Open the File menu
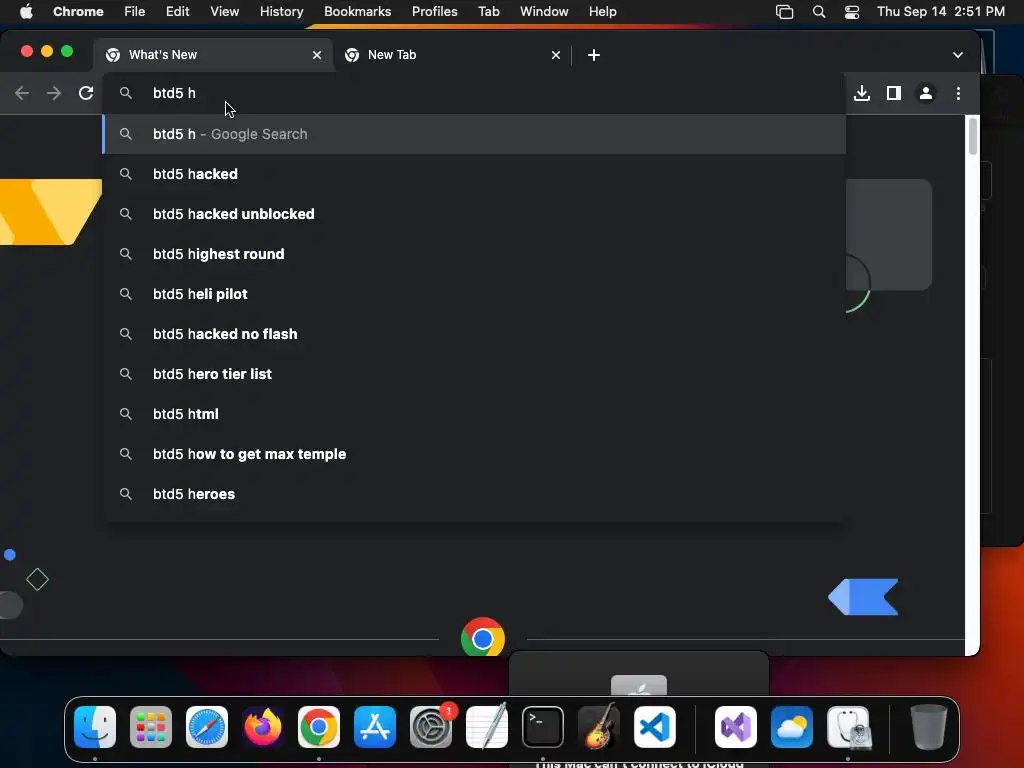Image resolution: width=1024 pixels, height=768 pixels. click(x=135, y=11)
